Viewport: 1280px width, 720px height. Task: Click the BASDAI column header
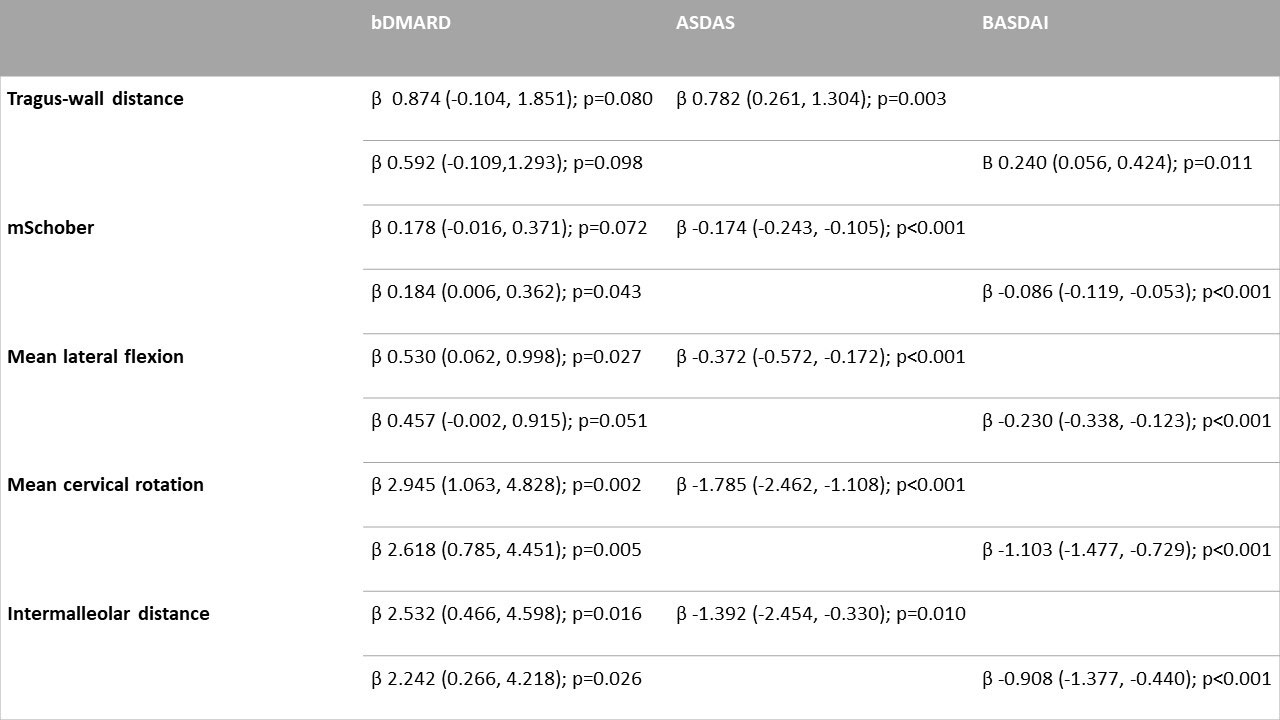pos(1015,22)
